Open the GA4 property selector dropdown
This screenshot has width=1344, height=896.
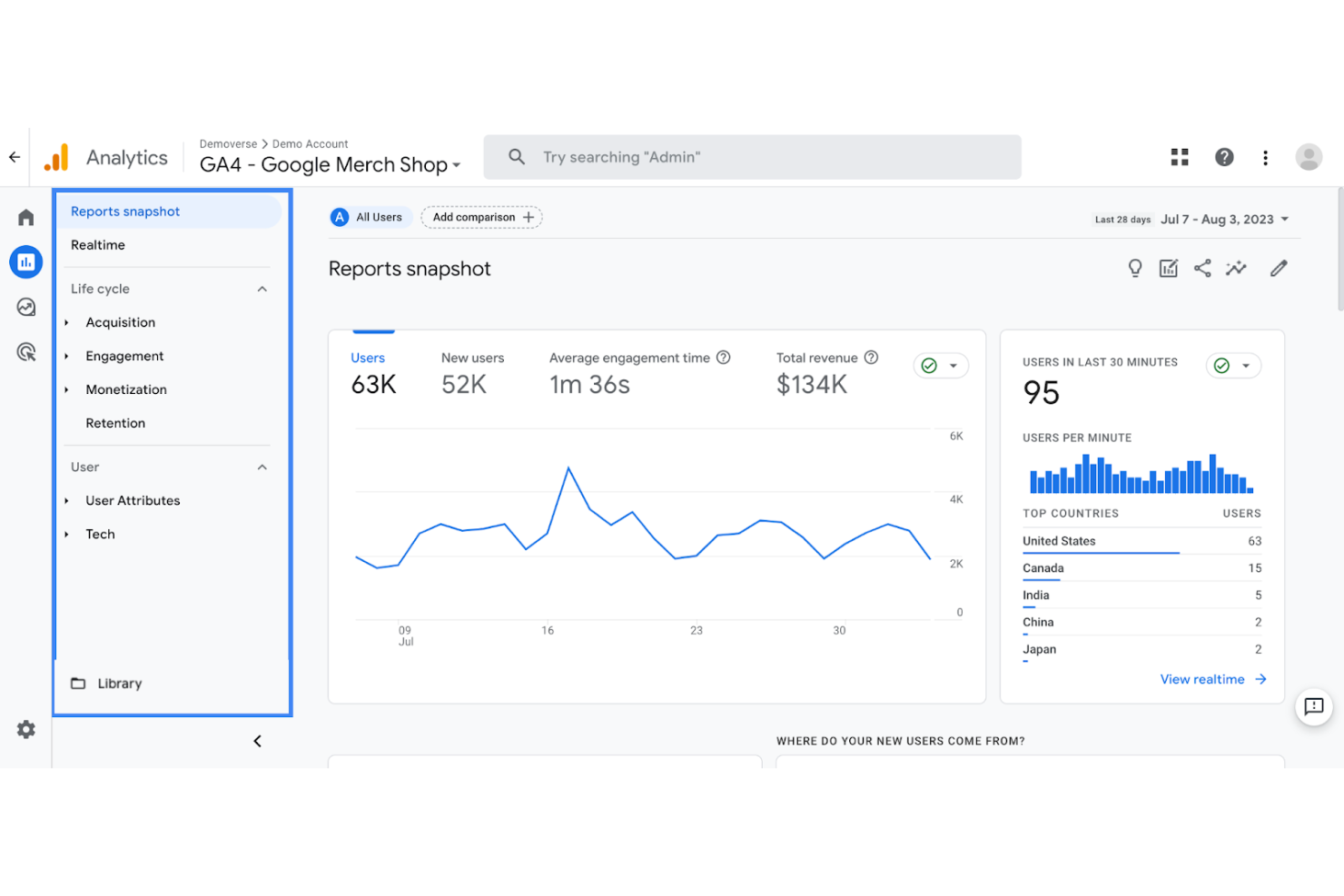coord(330,164)
